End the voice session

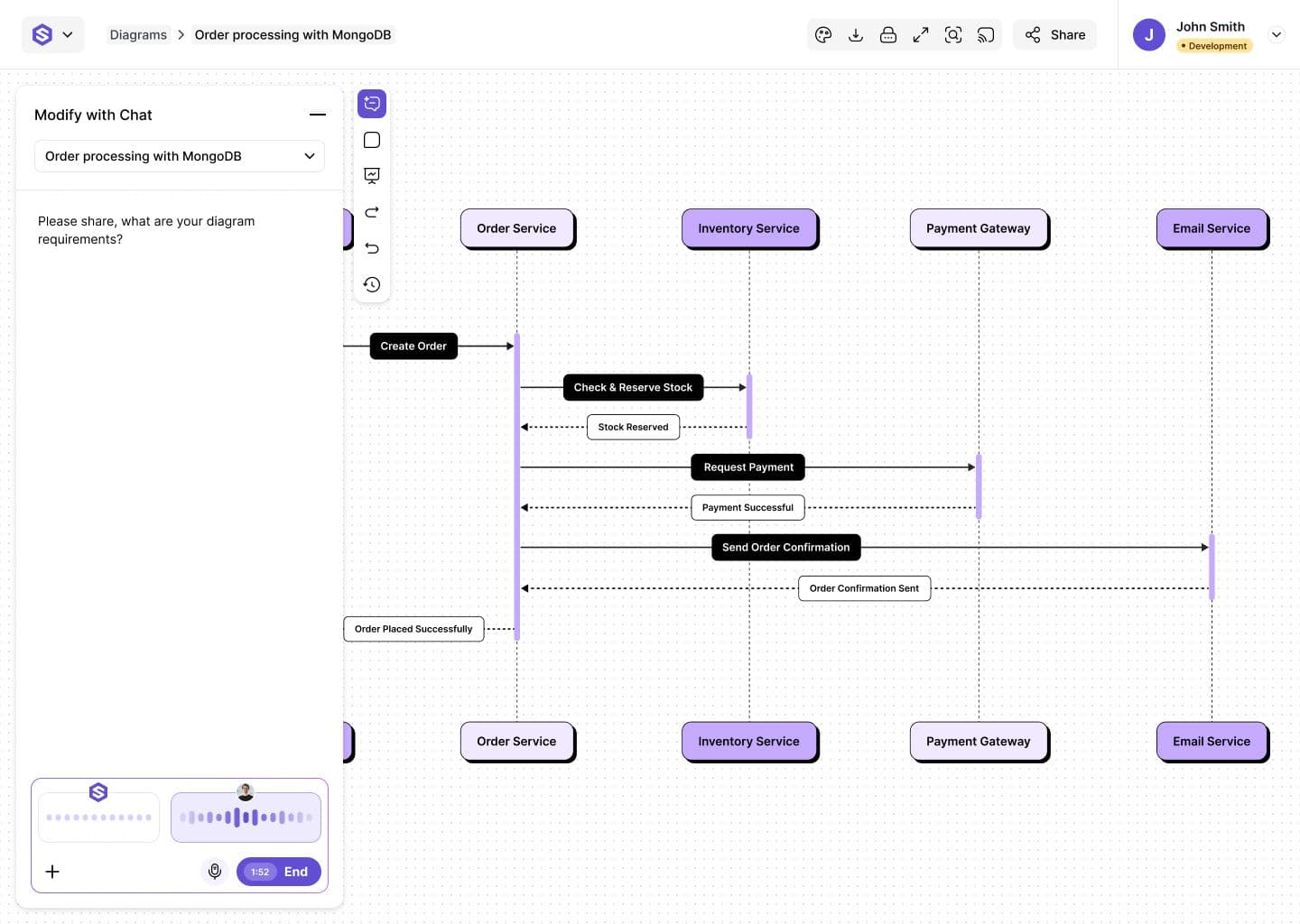(279, 872)
